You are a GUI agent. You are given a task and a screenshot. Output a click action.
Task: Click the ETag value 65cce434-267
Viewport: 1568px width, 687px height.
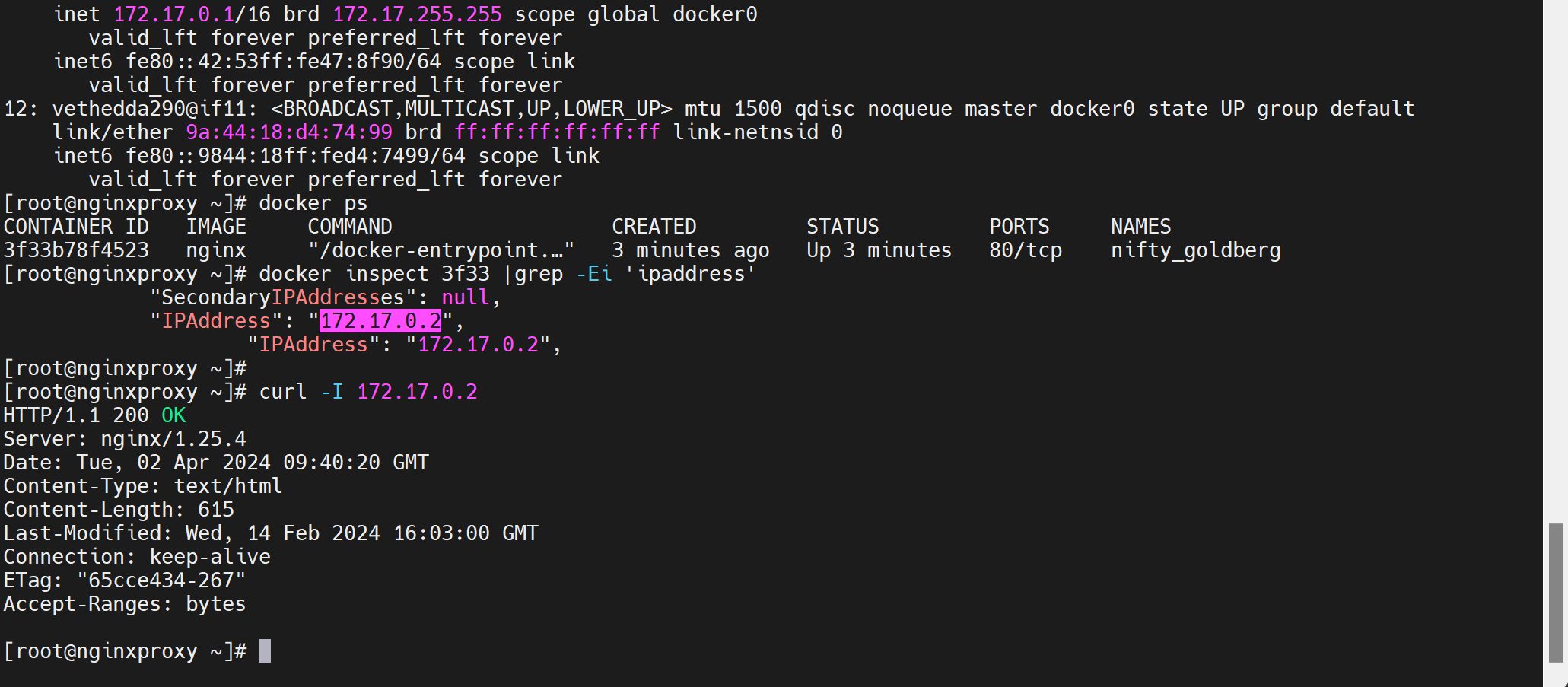161,580
